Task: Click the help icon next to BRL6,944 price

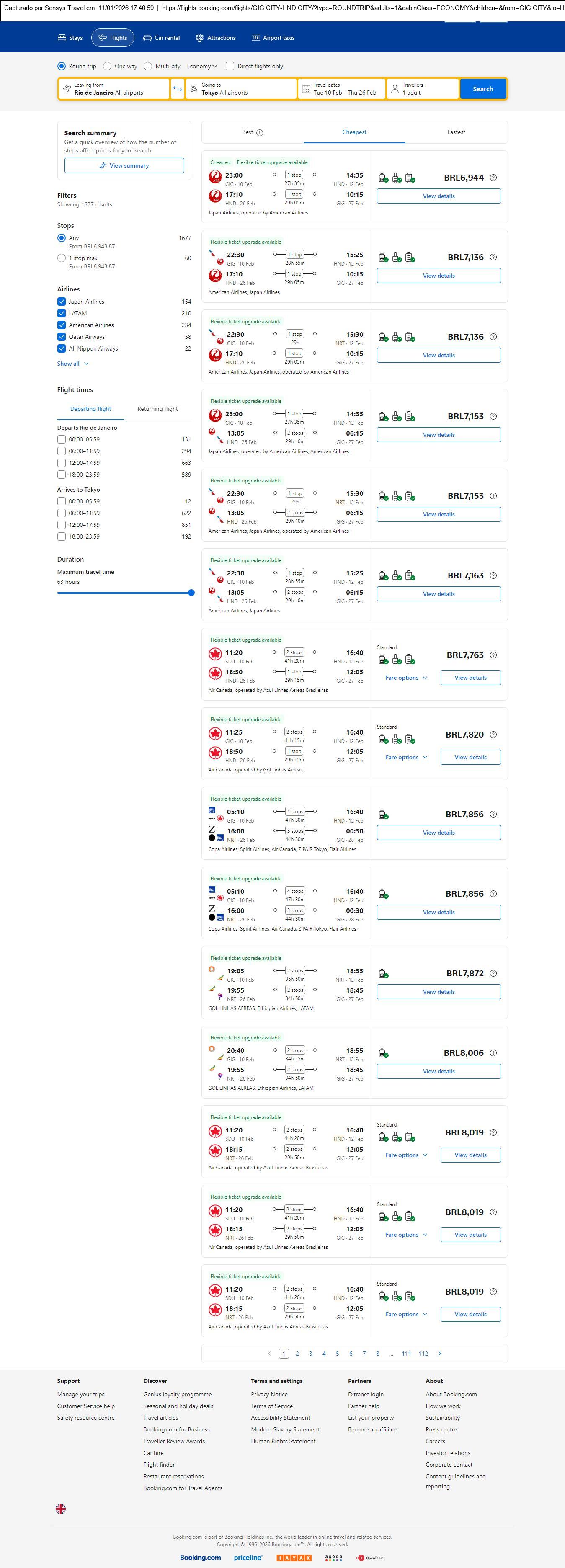Action: coord(493,178)
